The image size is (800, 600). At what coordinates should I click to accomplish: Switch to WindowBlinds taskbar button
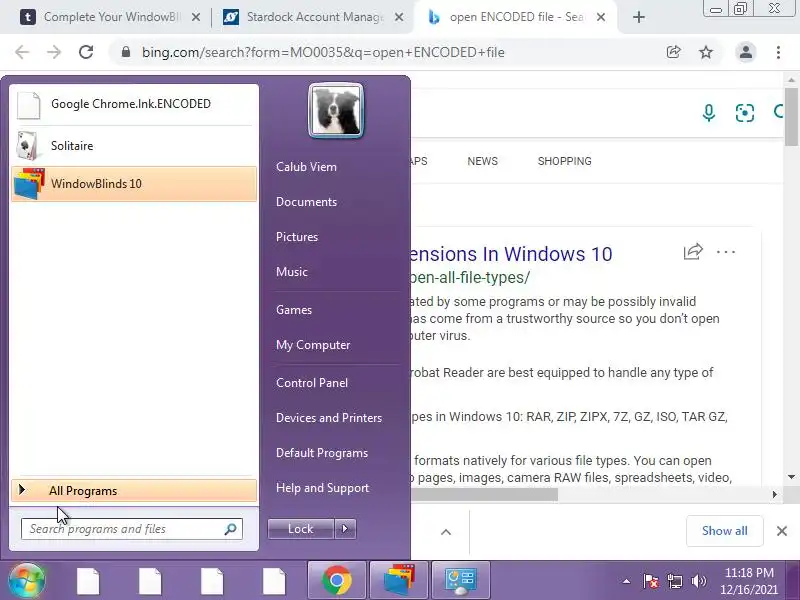[x=399, y=581]
